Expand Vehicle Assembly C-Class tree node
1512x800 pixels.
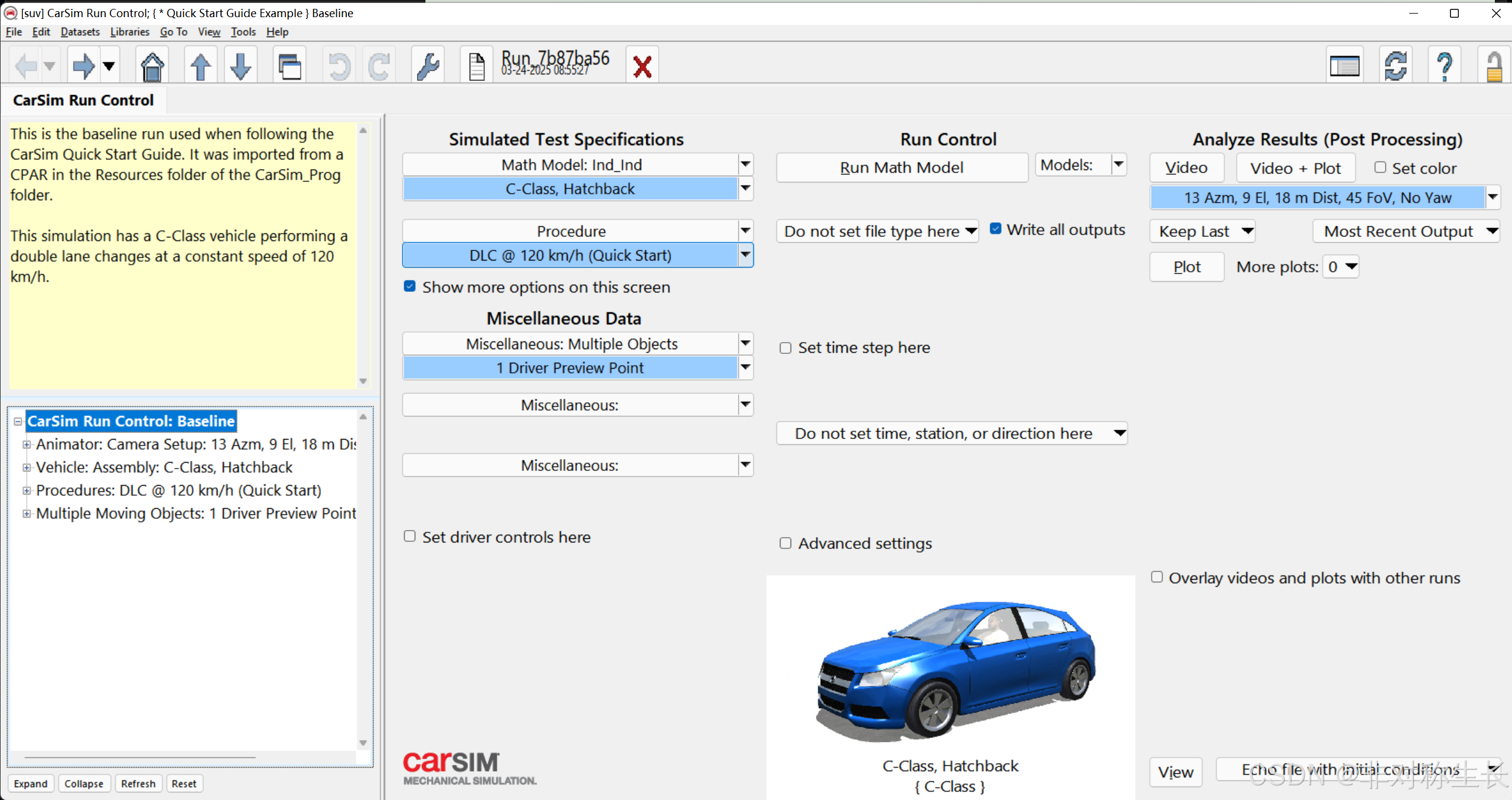pyautogui.click(x=27, y=467)
